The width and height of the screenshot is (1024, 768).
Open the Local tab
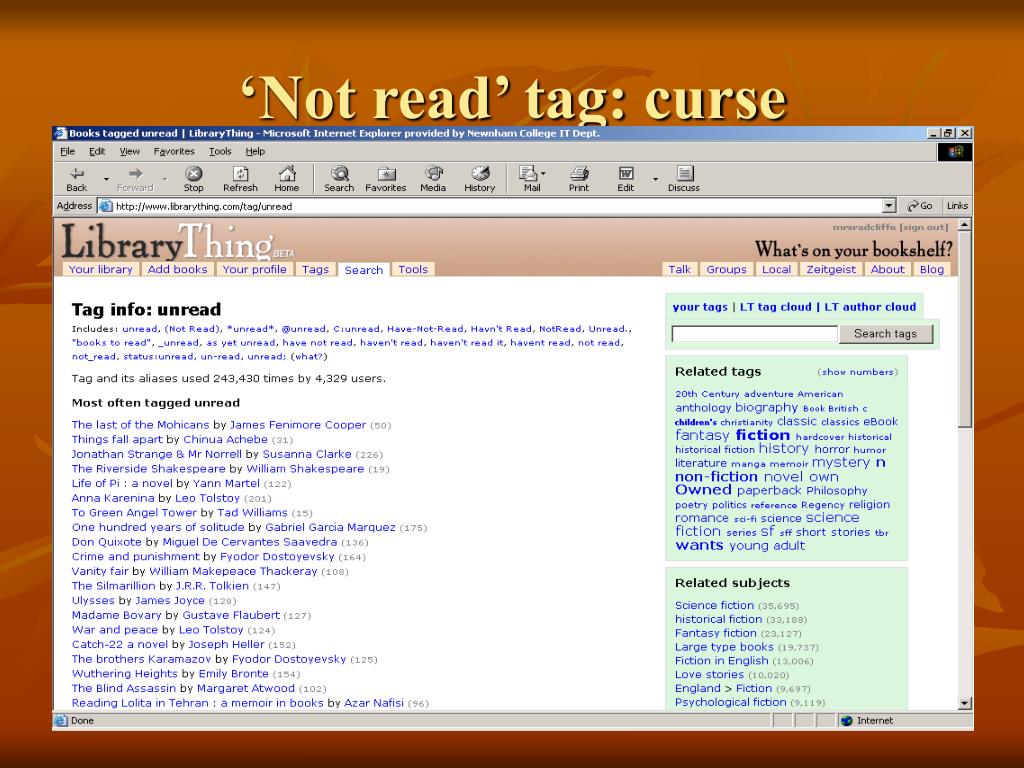tap(776, 269)
